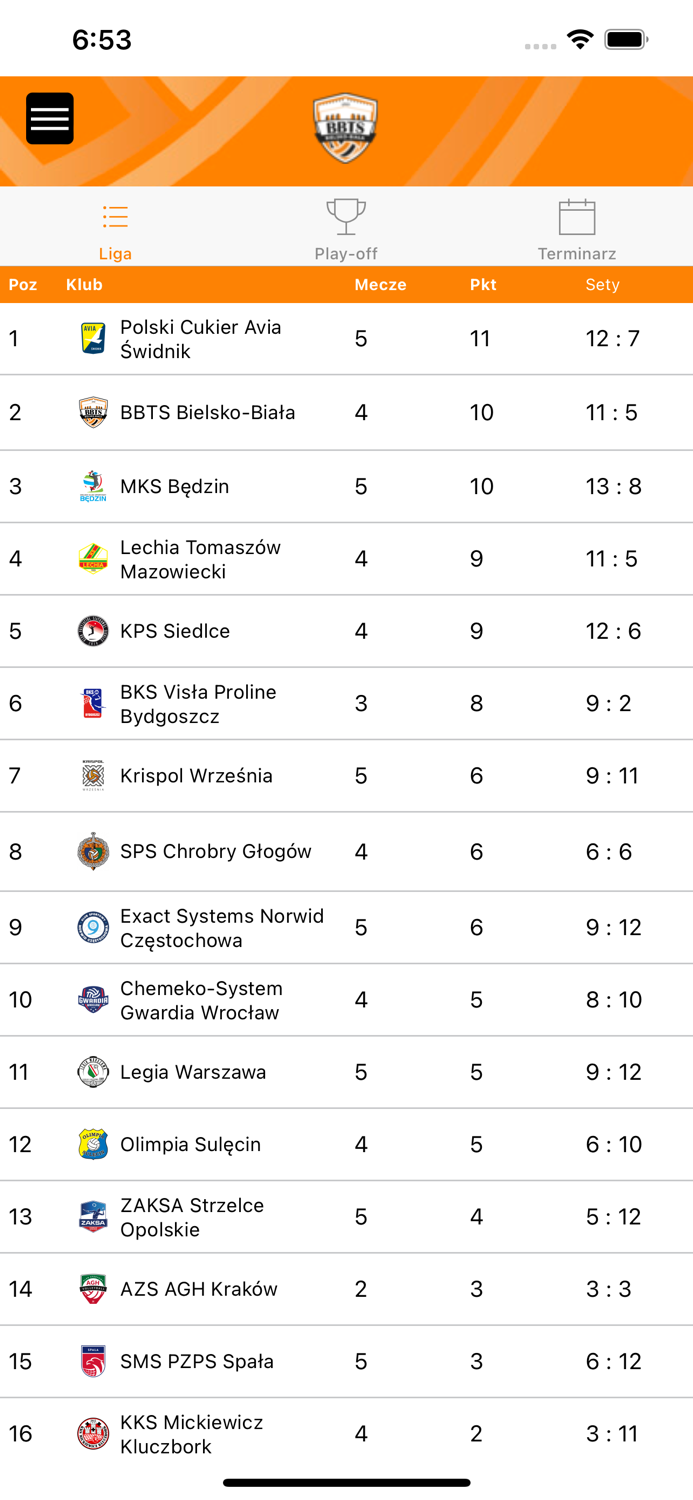The height and width of the screenshot is (1500, 693).
Task: Sort standings by the Pkt column
Action: point(482,284)
